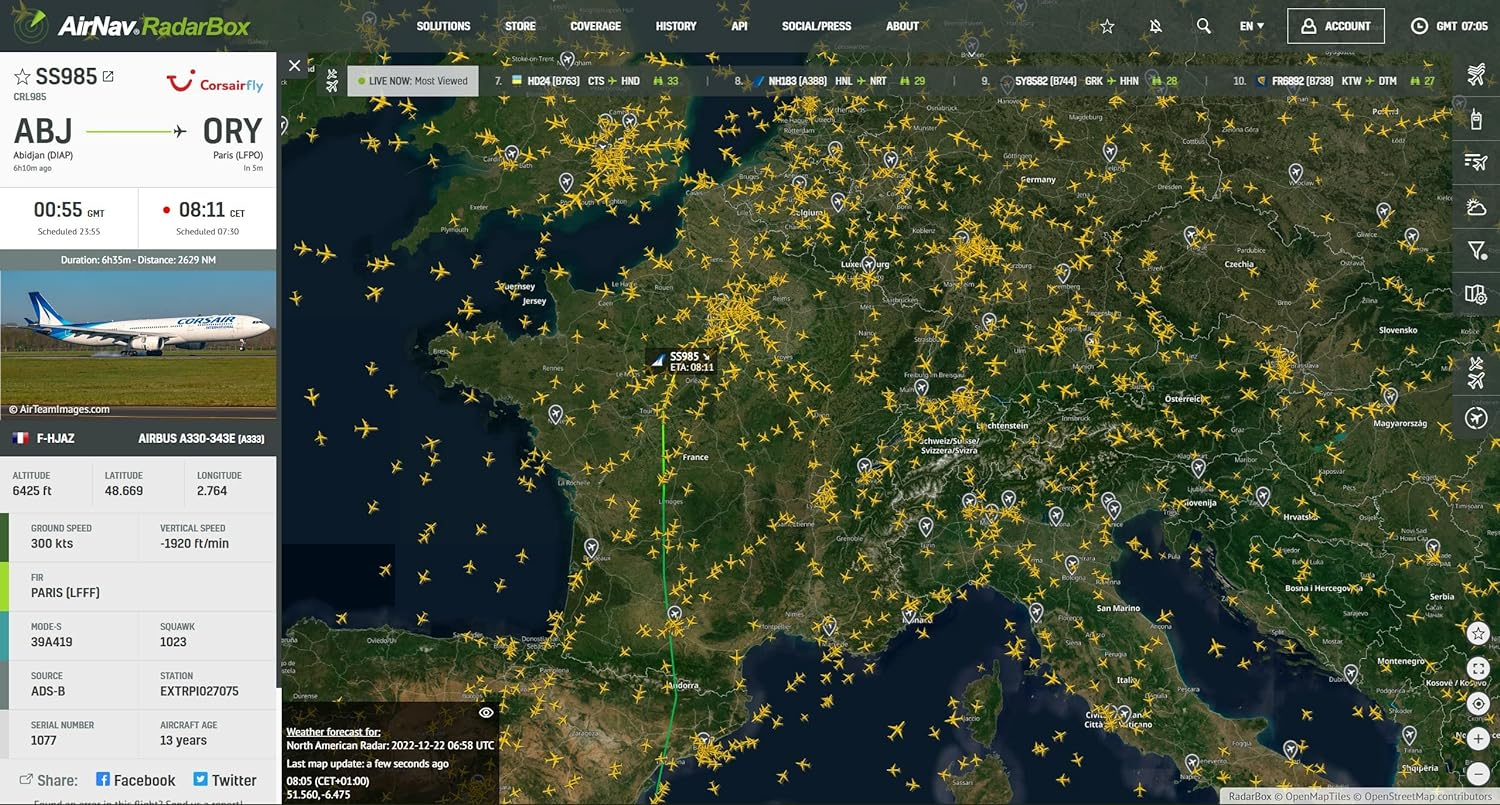The height and width of the screenshot is (805, 1500).
Task: Open the ATC audio radio panel
Action: 1477,118
